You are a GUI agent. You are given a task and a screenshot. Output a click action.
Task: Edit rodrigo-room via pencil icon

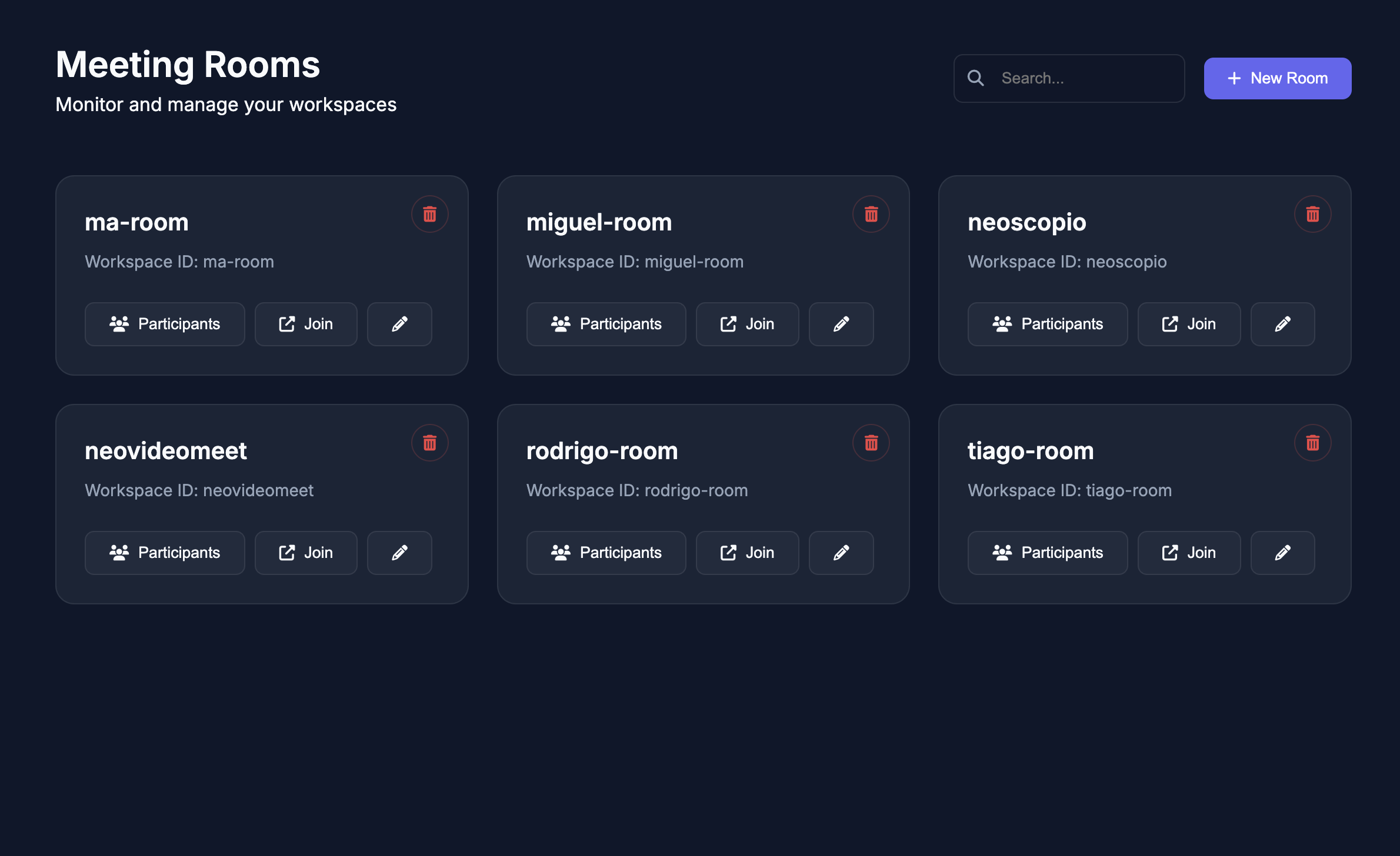[x=841, y=553]
